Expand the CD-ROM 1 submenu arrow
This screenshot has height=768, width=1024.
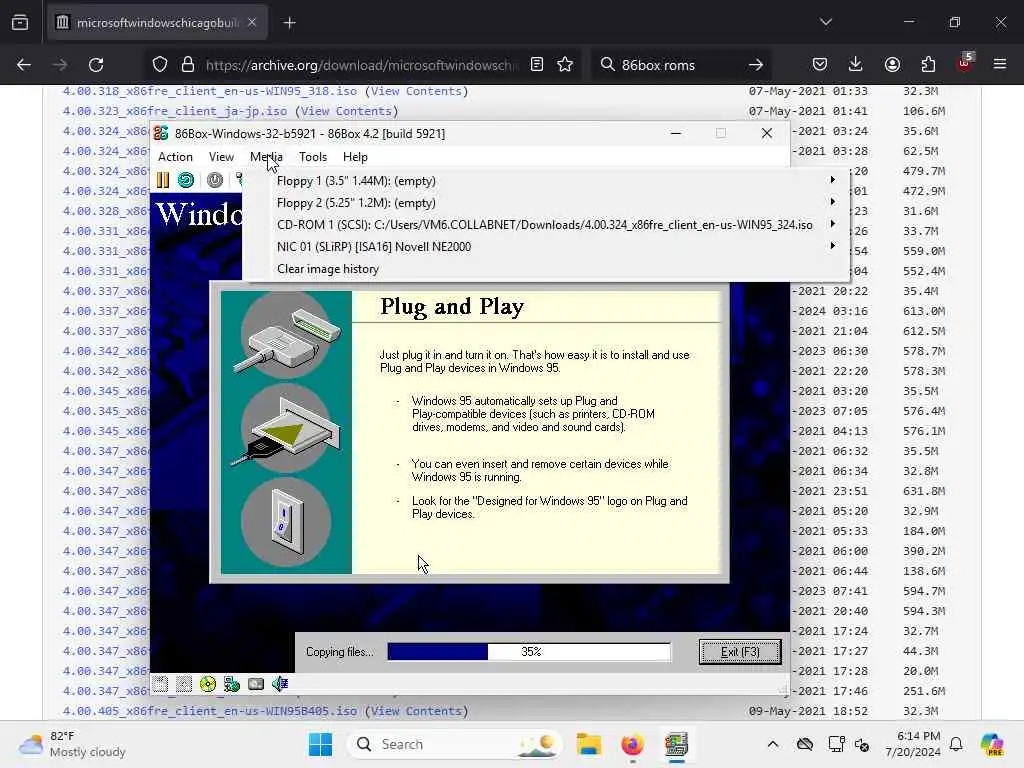[x=833, y=223]
